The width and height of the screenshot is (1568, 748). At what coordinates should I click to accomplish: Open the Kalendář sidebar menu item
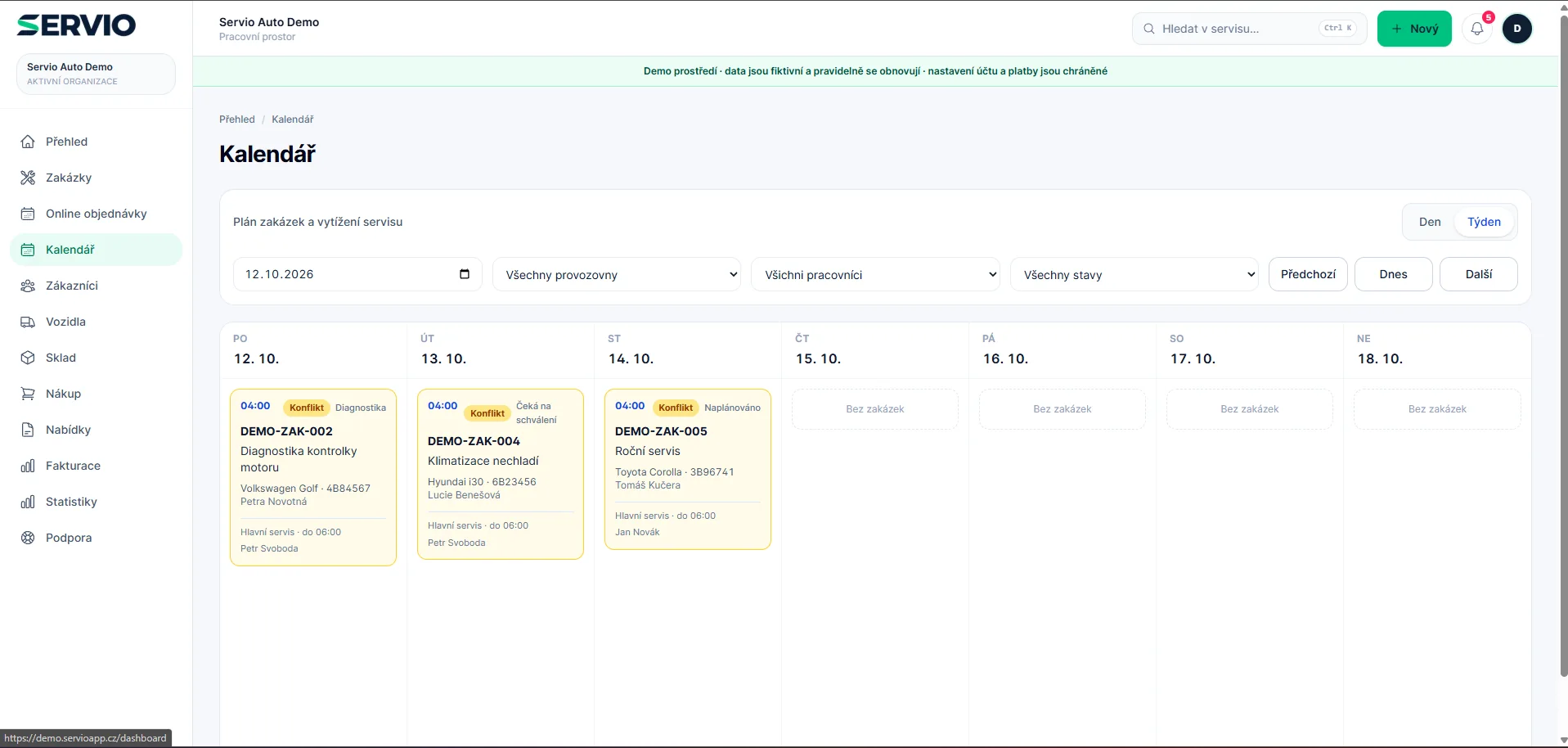[96, 250]
